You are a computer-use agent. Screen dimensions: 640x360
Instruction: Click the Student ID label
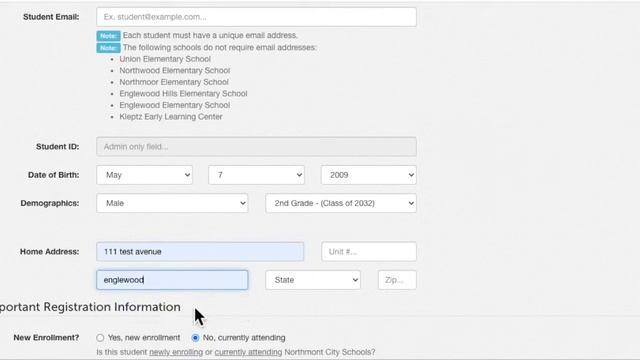(58, 147)
